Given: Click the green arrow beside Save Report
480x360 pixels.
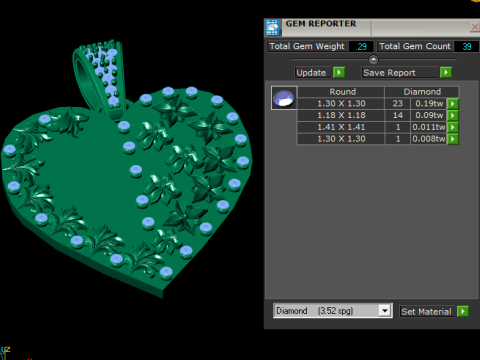Looking at the screenshot, I should [446, 72].
